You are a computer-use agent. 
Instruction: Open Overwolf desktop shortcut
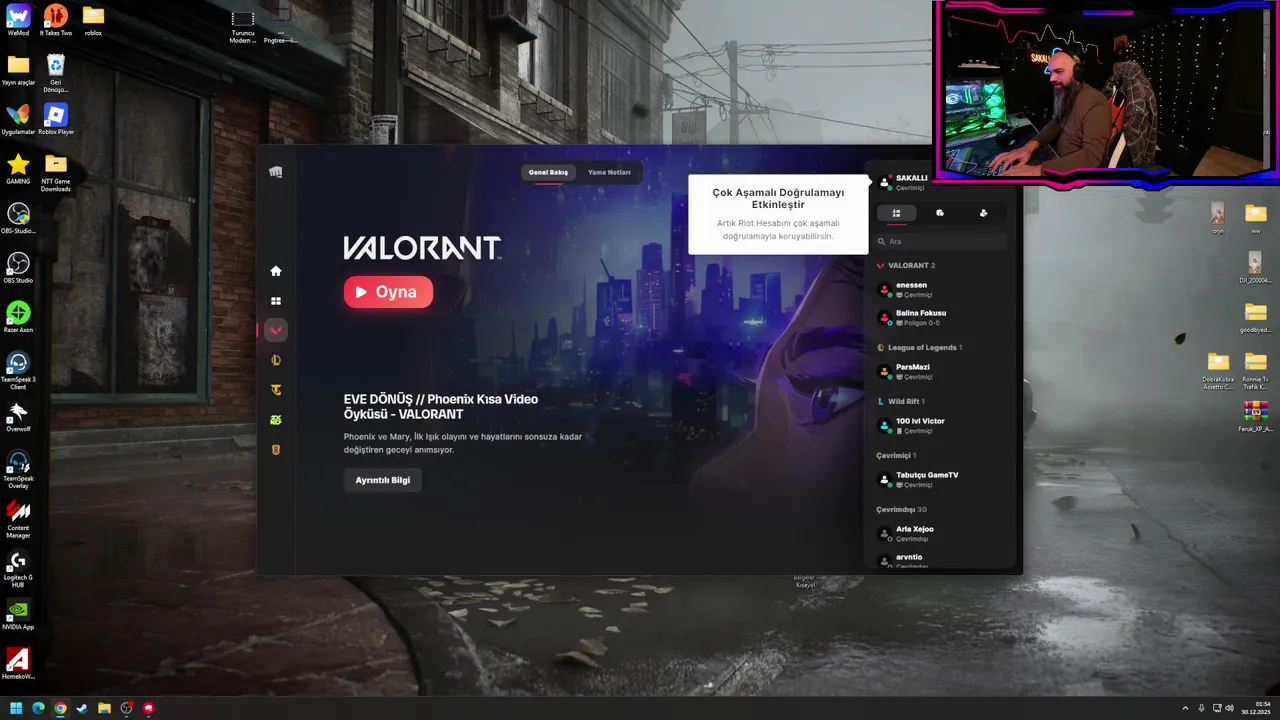18,416
